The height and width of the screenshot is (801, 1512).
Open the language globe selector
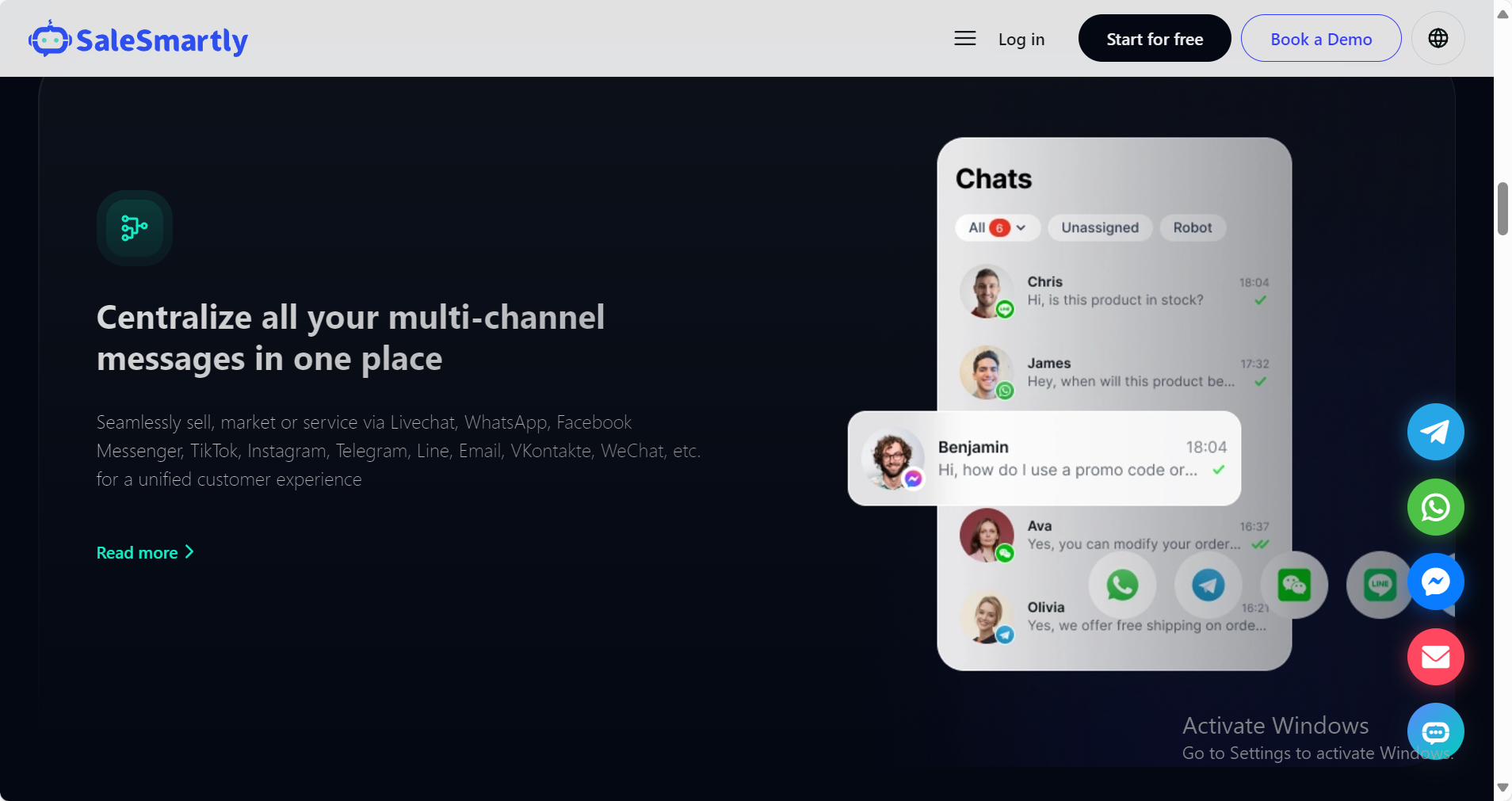tap(1438, 38)
